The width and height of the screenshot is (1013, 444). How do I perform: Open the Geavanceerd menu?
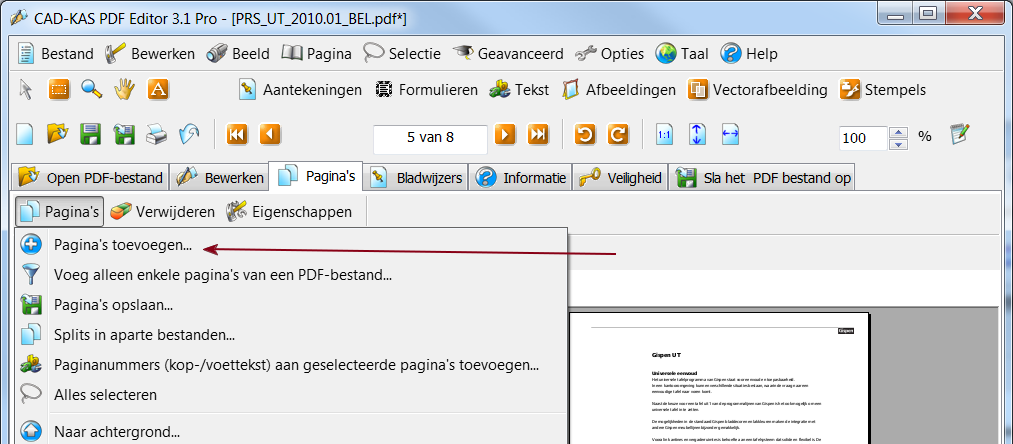click(508, 54)
